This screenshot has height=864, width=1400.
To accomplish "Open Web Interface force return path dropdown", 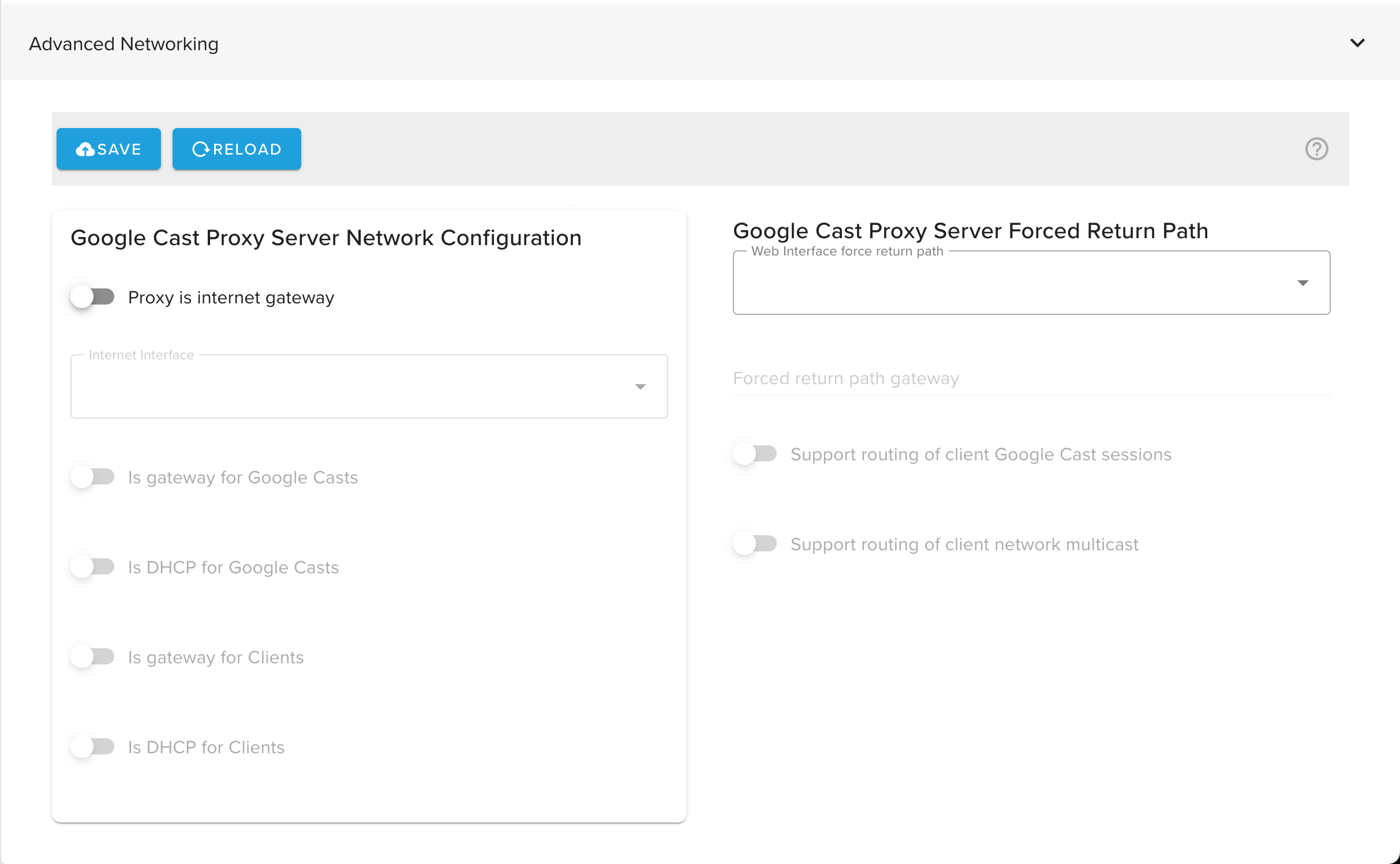I will [x=1302, y=283].
